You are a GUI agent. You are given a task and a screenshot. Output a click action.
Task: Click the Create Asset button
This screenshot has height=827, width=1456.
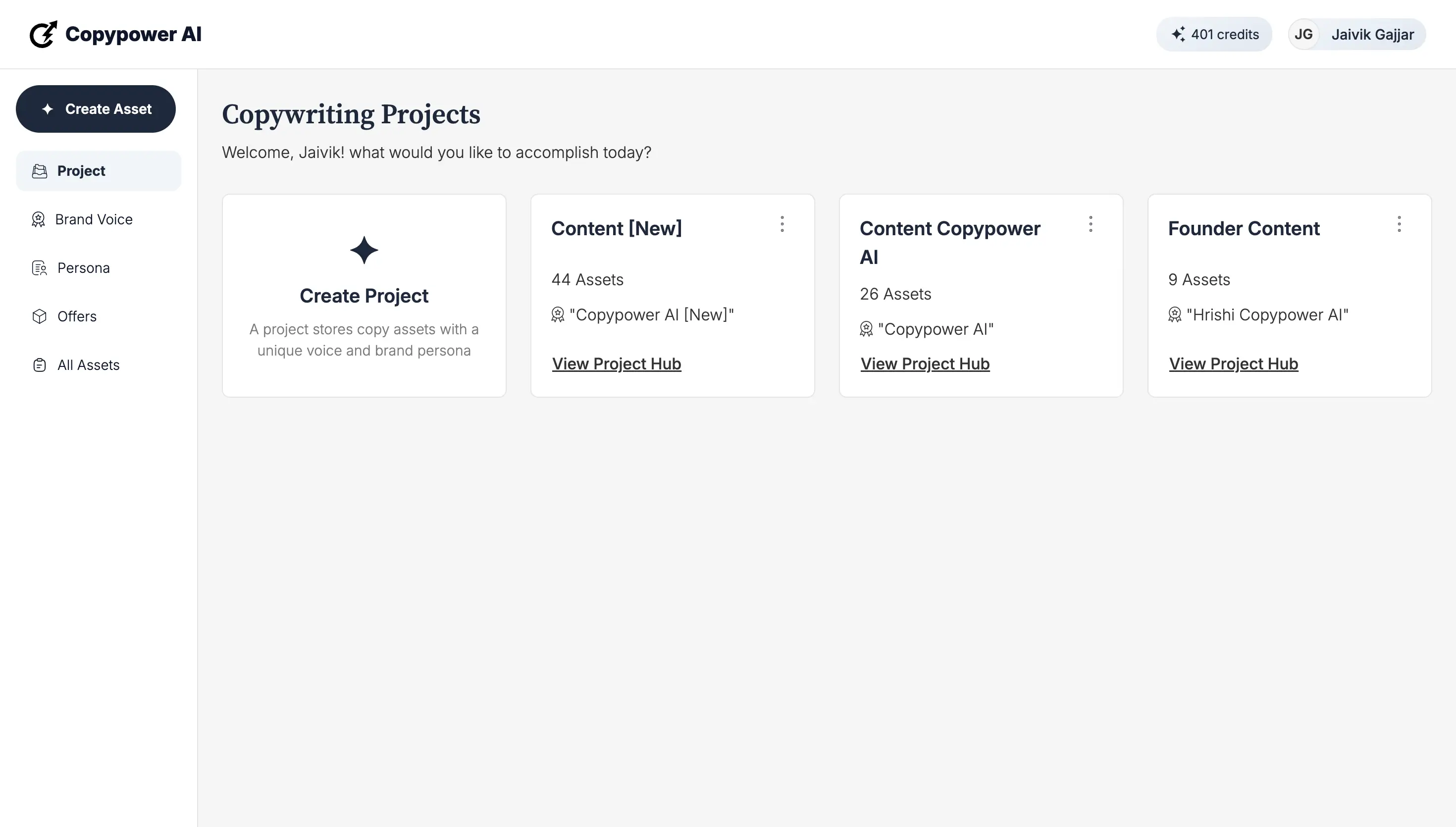coord(96,108)
